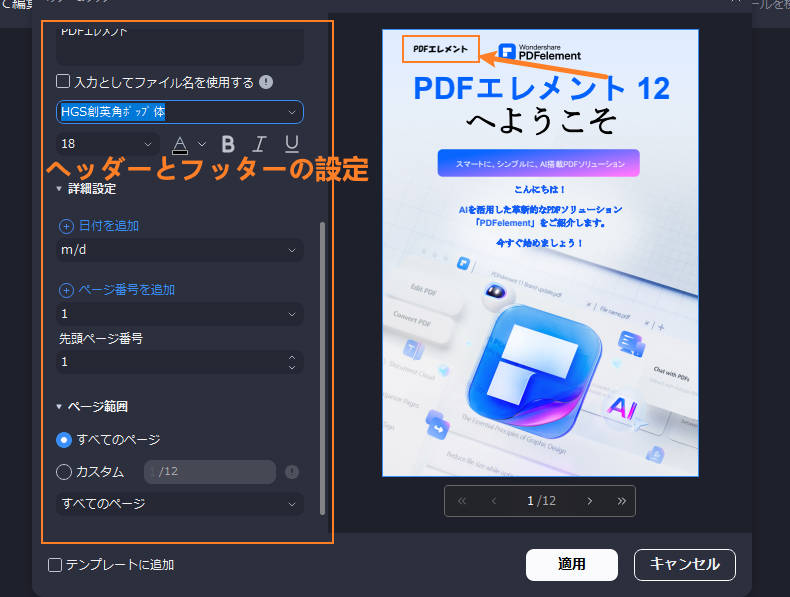Toggle underline formatting icon

(292, 144)
